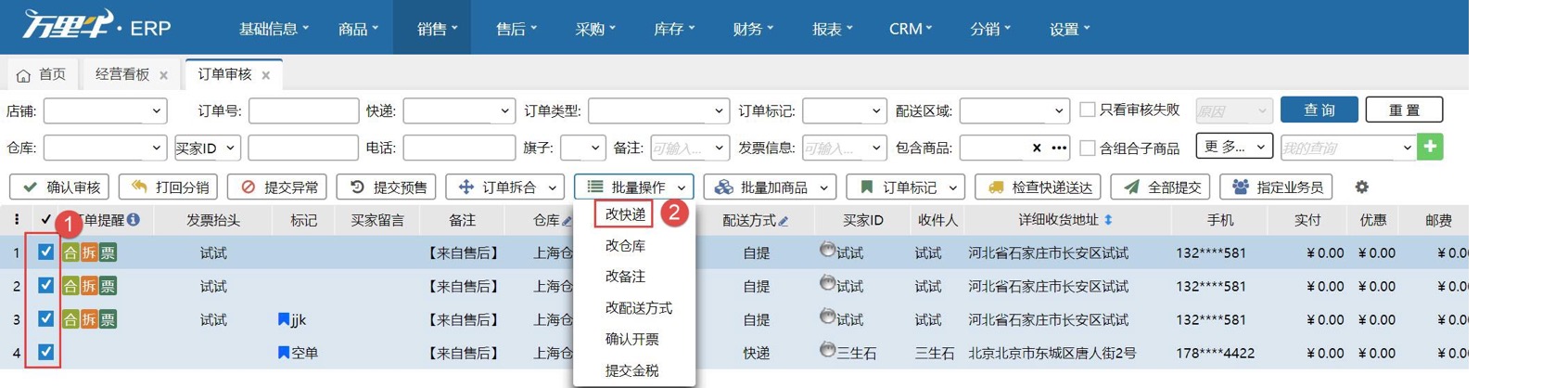Click the buyer chat icon in row 3
The image size is (1568, 388).
(x=827, y=317)
